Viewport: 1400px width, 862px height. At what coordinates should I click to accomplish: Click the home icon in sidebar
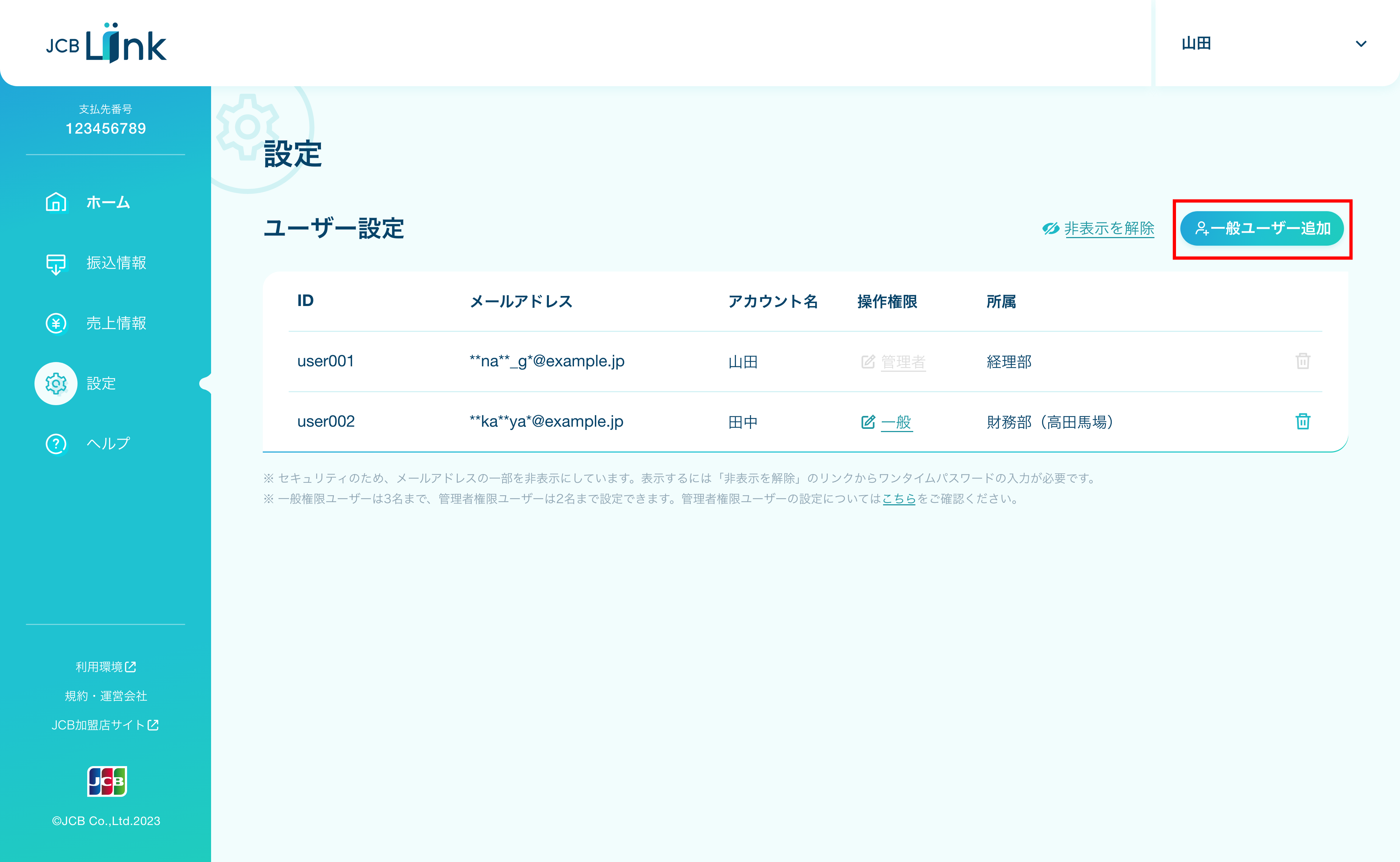click(56, 202)
